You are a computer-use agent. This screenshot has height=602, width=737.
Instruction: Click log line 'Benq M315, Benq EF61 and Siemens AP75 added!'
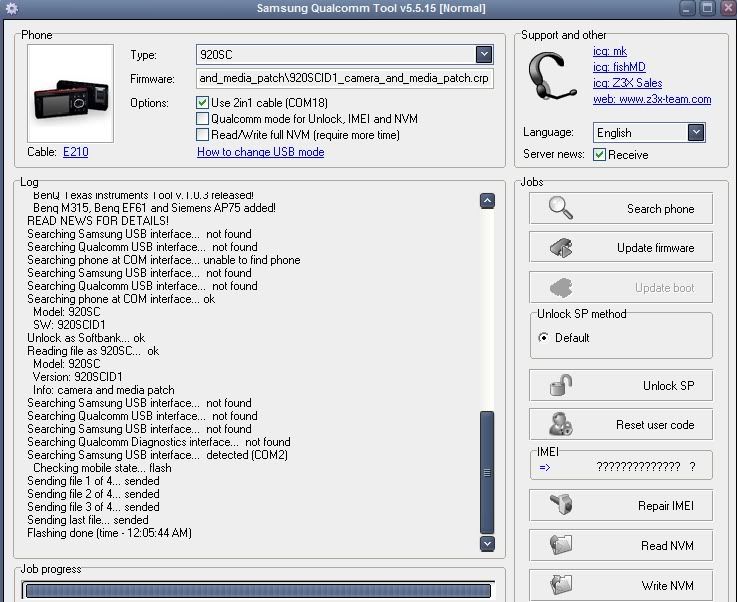[x=154, y=208]
